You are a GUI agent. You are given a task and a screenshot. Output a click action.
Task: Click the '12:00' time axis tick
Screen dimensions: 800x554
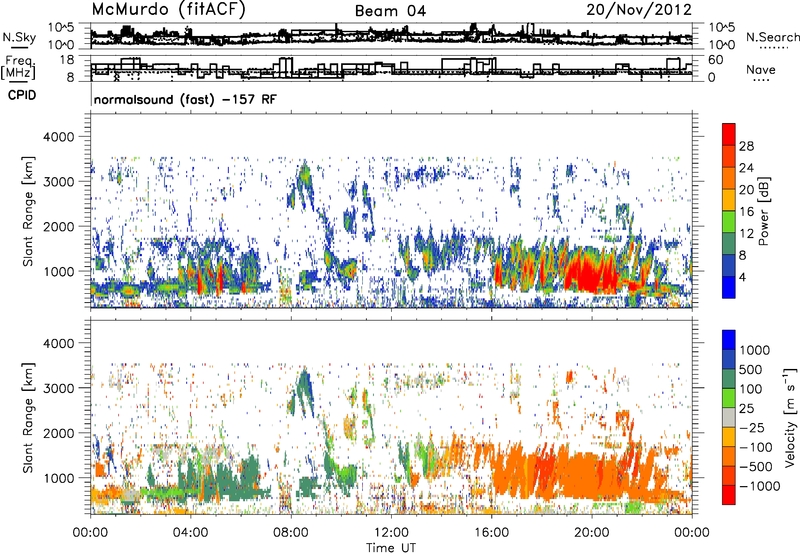pos(391,533)
